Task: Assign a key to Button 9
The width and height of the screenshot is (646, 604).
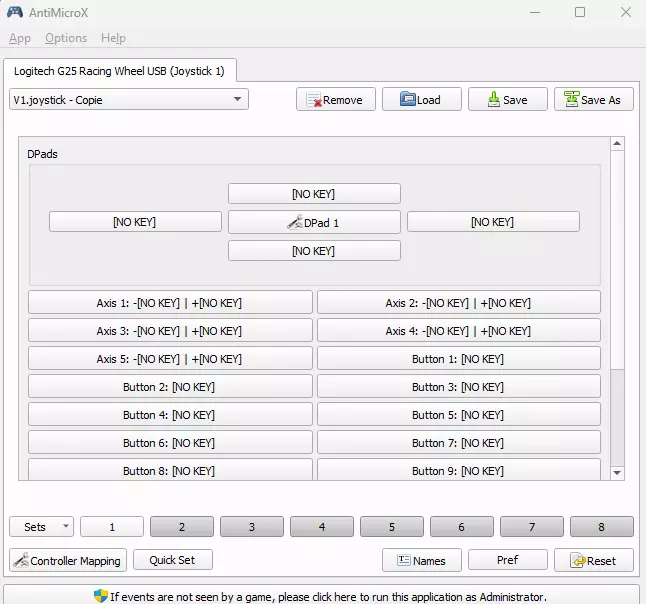Action: [x=459, y=470]
